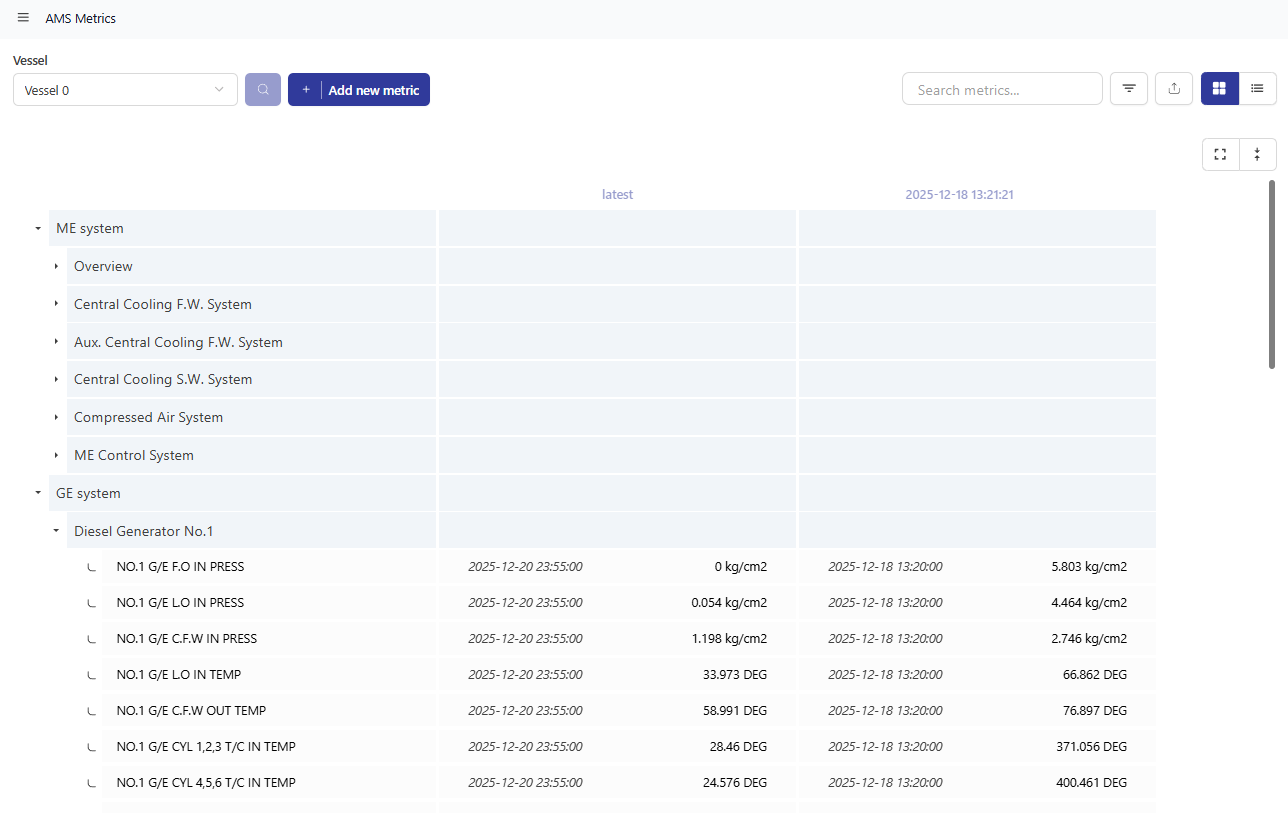
Task: Click the Add new metric button
Action: [359, 89]
